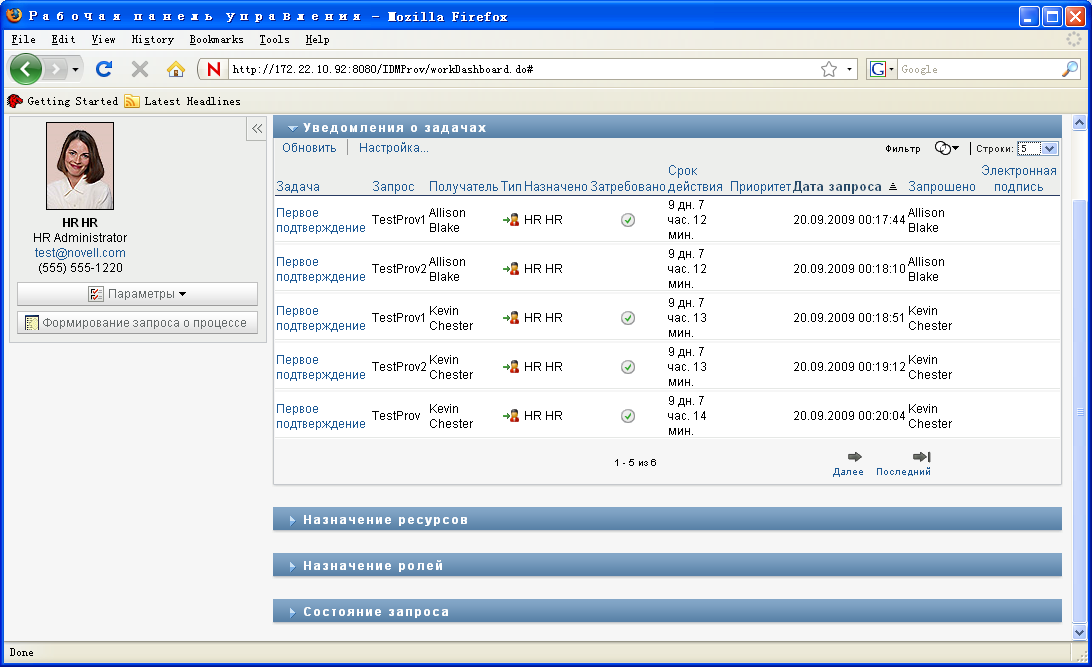Open the Help menu
Image resolution: width=1092 pixels, height=667 pixels.
pyautogui.click(x=318, y=40)
